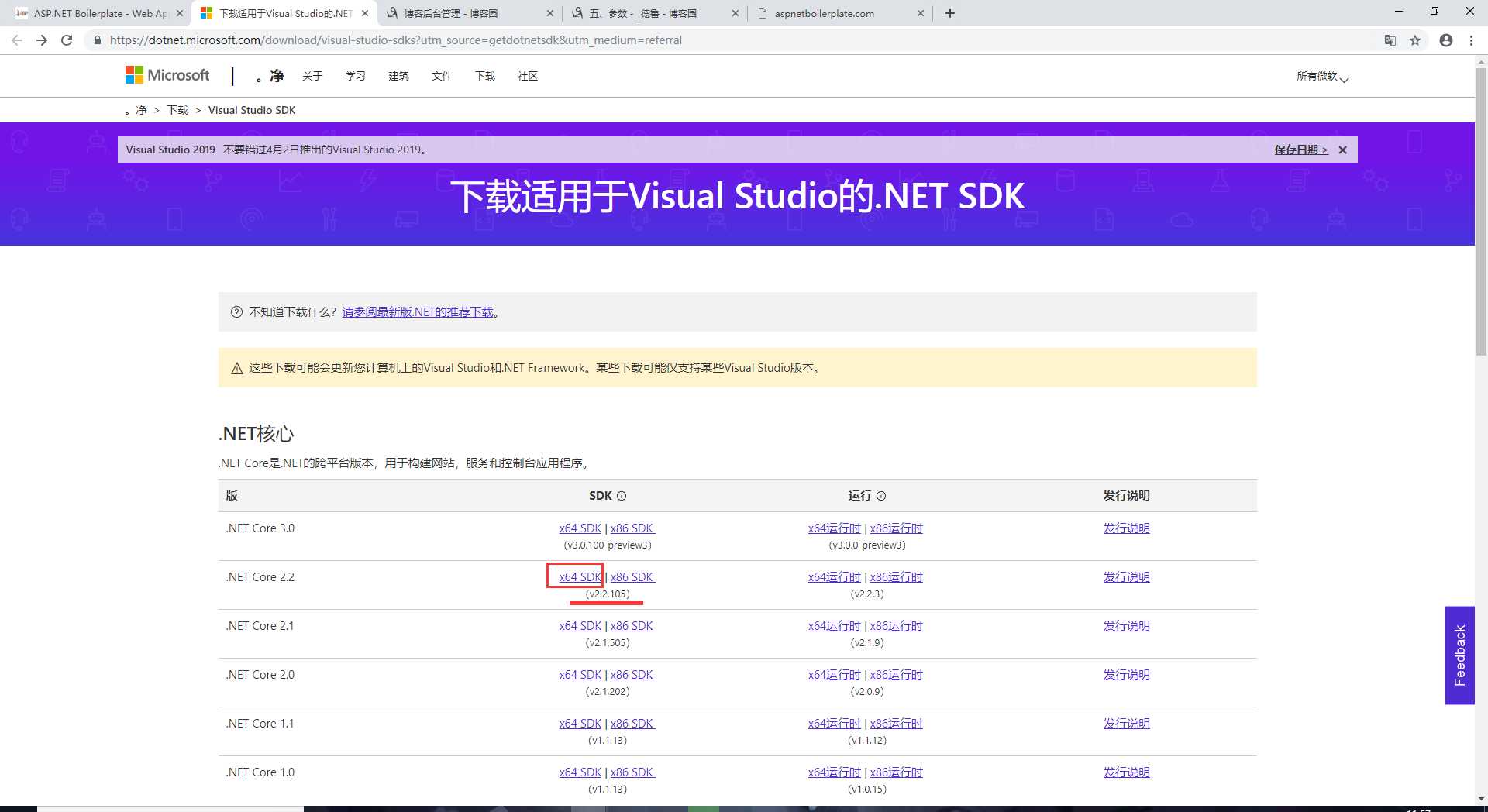Click the page vertical scrollbar thumb
Viewport: 1488px width, 812px height.
click(x=1481, y=211)
